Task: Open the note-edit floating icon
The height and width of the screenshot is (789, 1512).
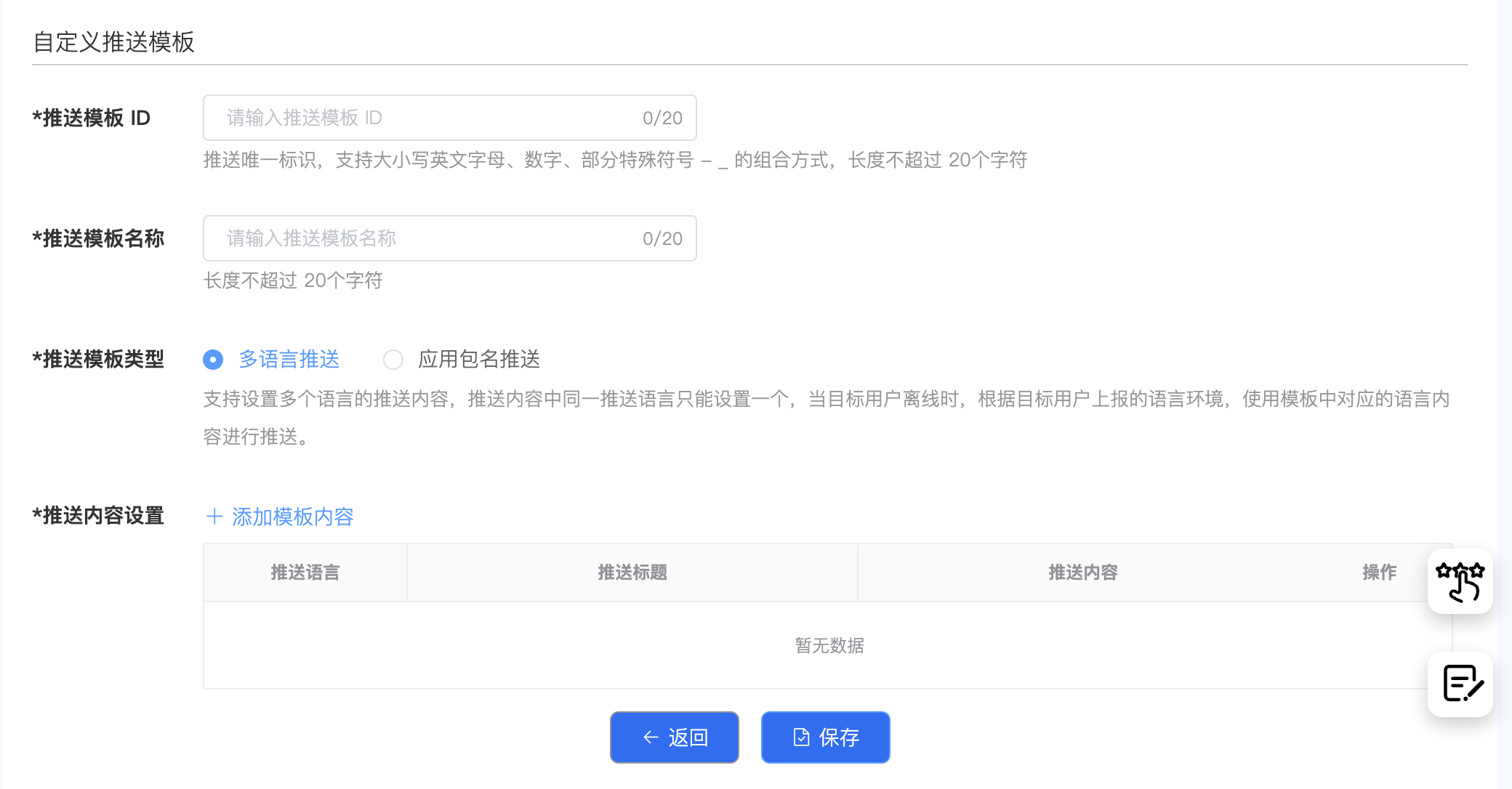Action: point(1460,684)
